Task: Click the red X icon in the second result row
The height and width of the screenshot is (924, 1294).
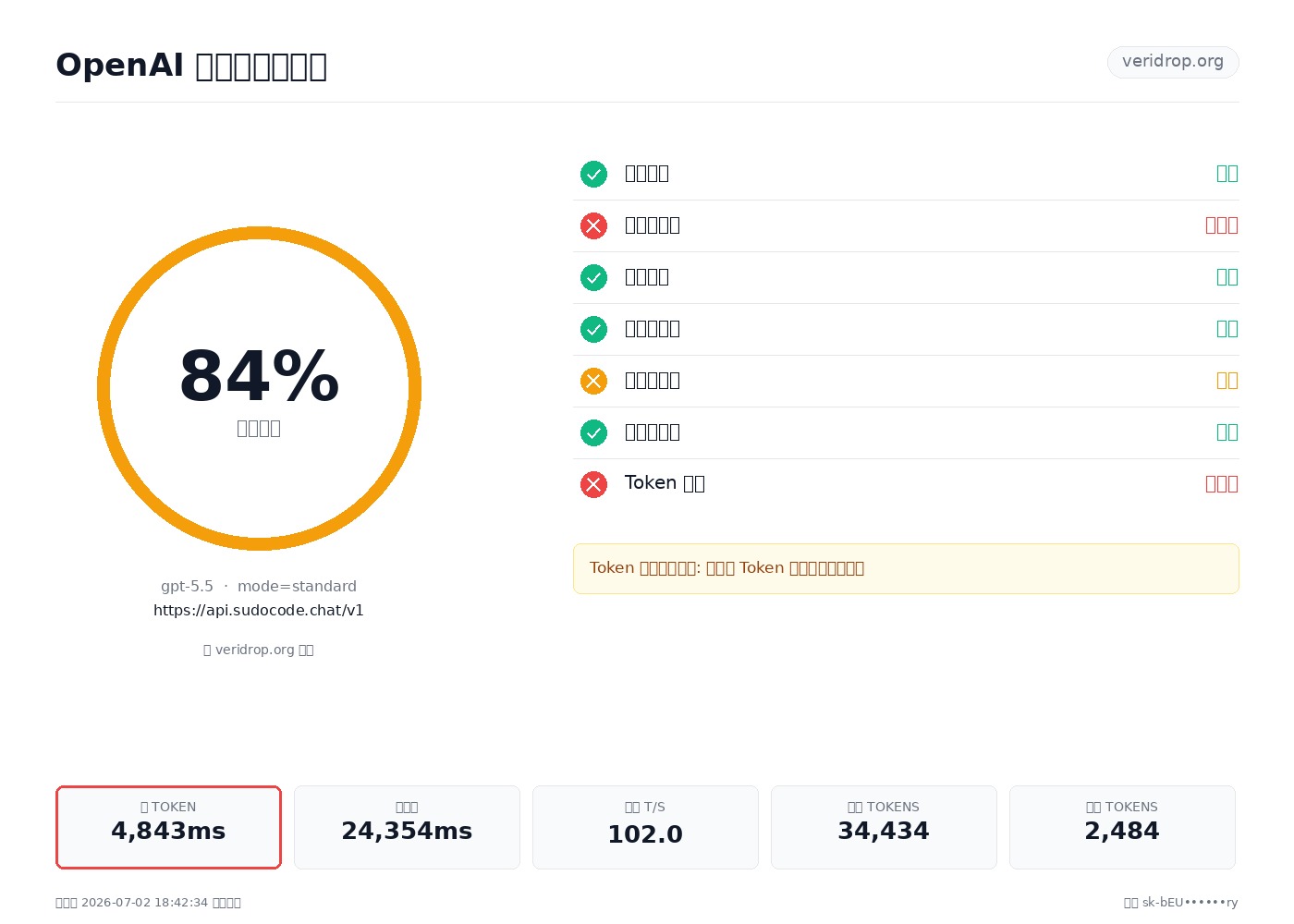Action: click(593, 225)
